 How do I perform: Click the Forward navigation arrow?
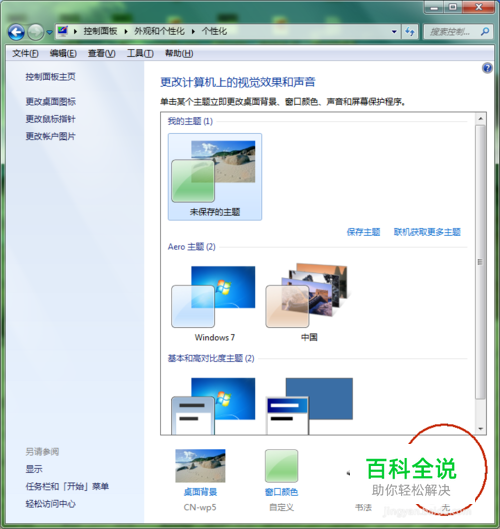click(35, 32)
